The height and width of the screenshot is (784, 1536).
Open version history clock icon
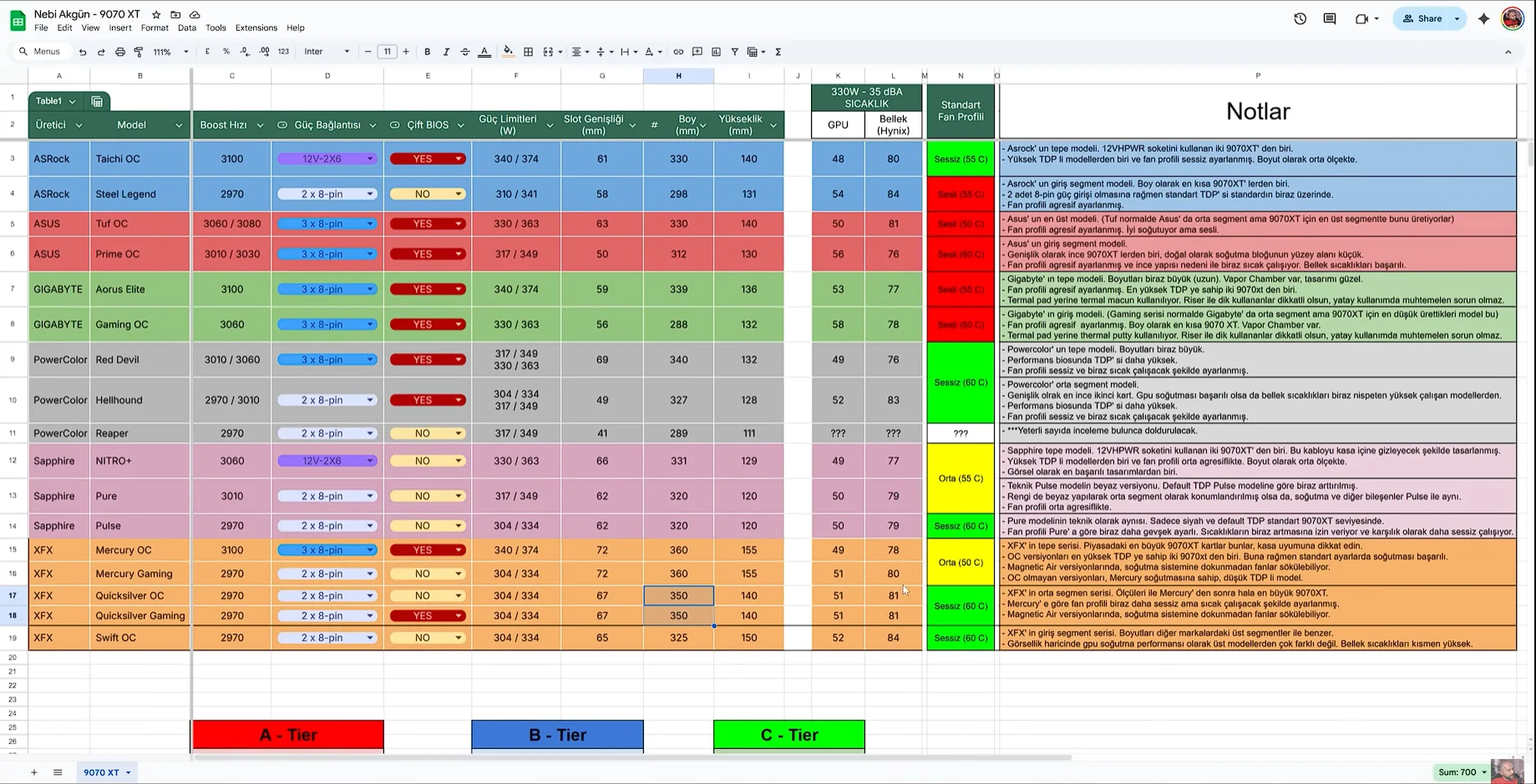[1300, 18]
